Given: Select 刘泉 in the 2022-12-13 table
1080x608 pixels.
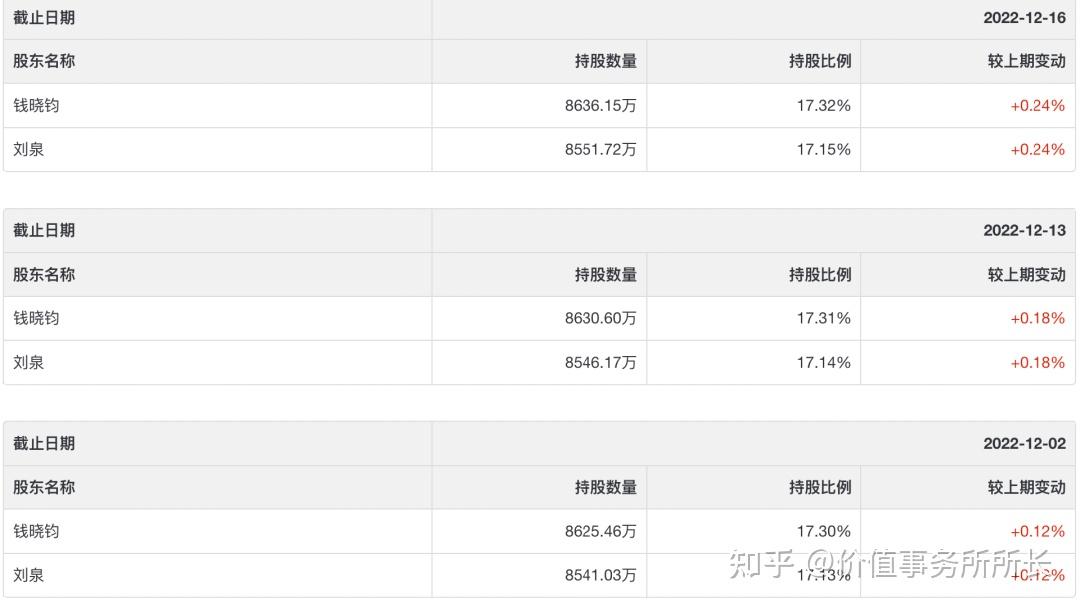Looking at the screenshot, I should click(29, 362).
